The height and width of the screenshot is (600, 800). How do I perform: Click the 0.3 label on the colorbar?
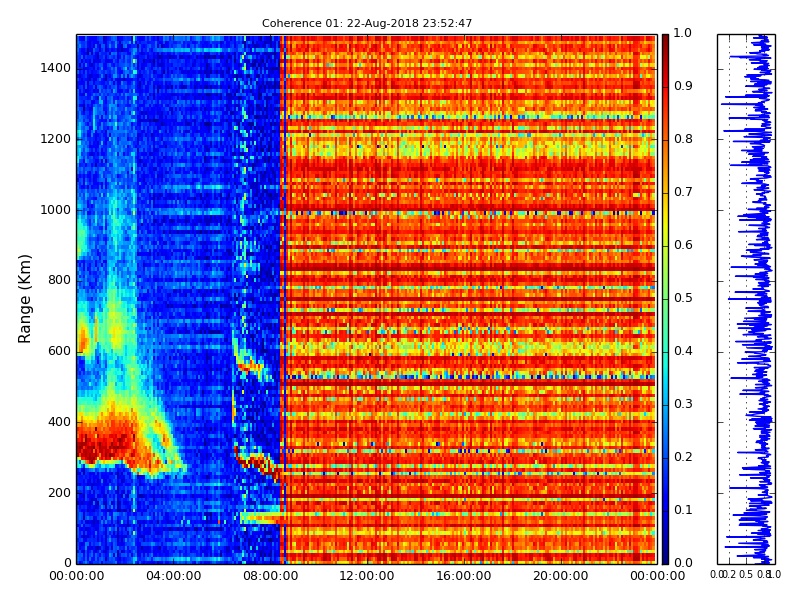pos(683,404)
